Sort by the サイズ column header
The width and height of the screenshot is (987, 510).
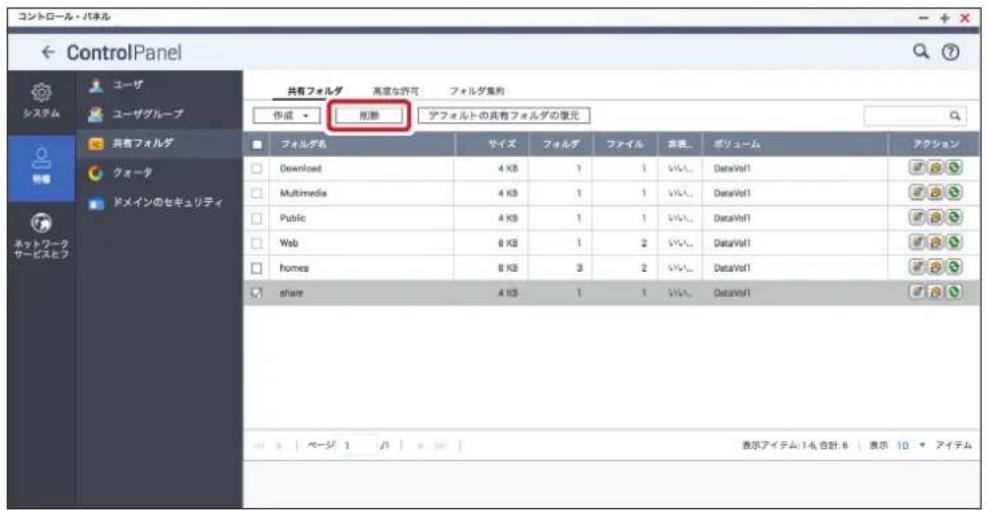[489, 144]
